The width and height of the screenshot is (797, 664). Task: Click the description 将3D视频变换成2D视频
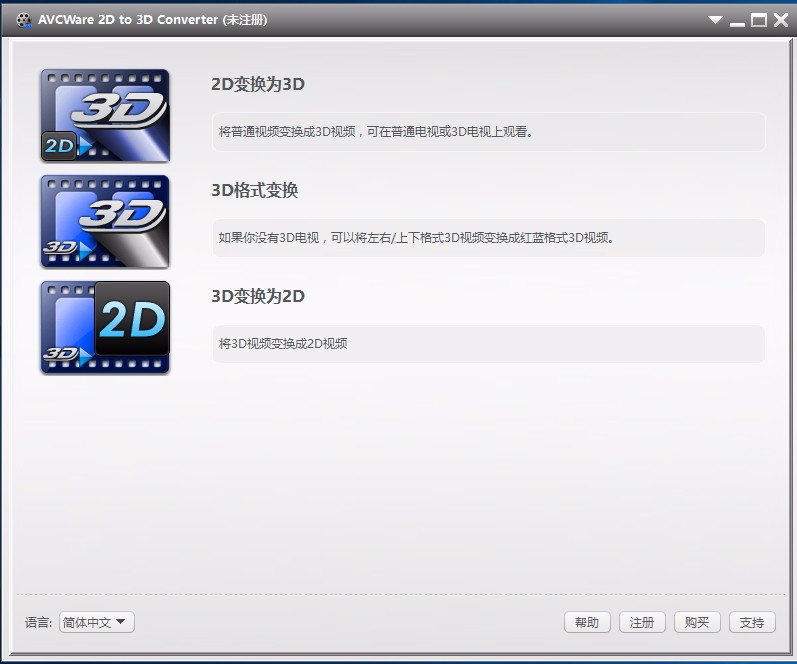488,344
